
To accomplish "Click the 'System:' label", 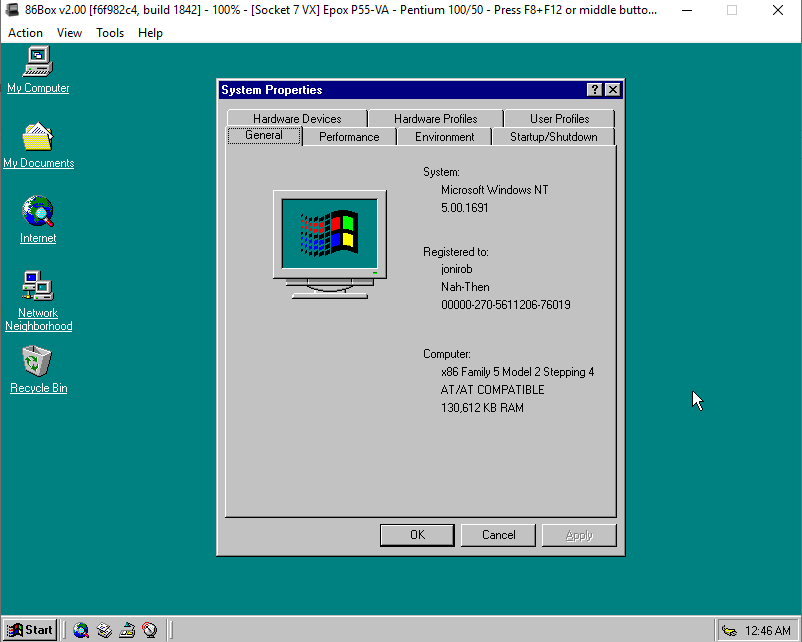I will point(441,172).
